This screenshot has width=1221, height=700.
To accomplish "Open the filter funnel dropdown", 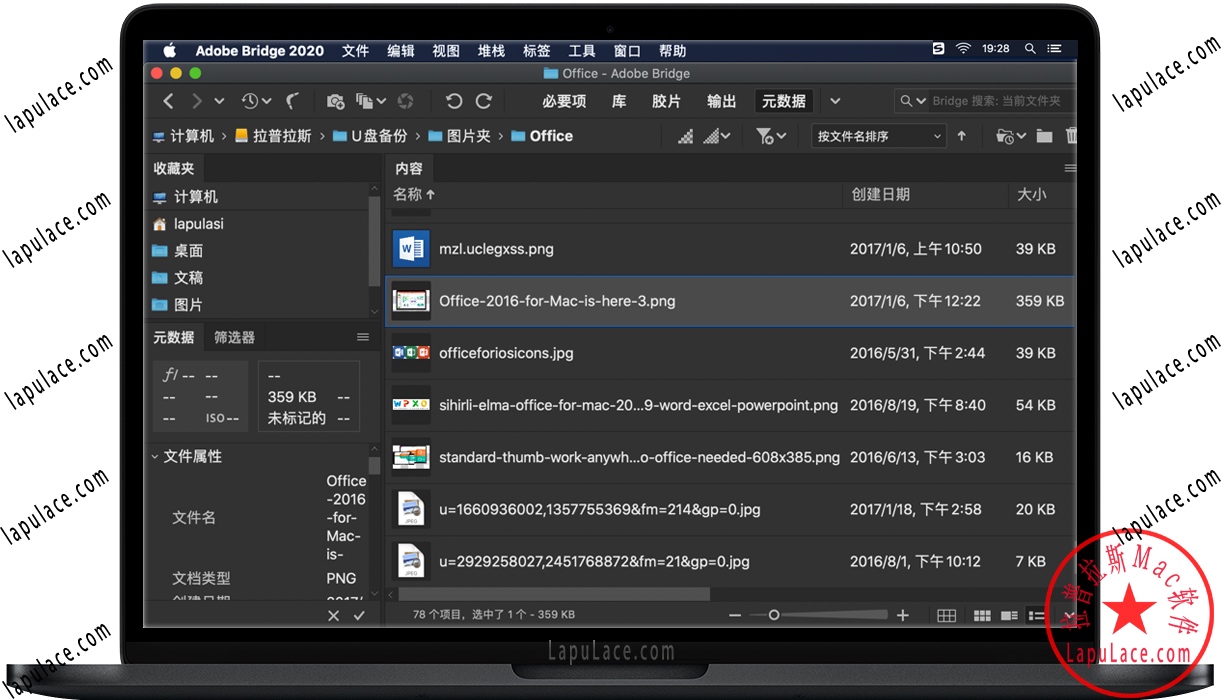I will 770,135.
